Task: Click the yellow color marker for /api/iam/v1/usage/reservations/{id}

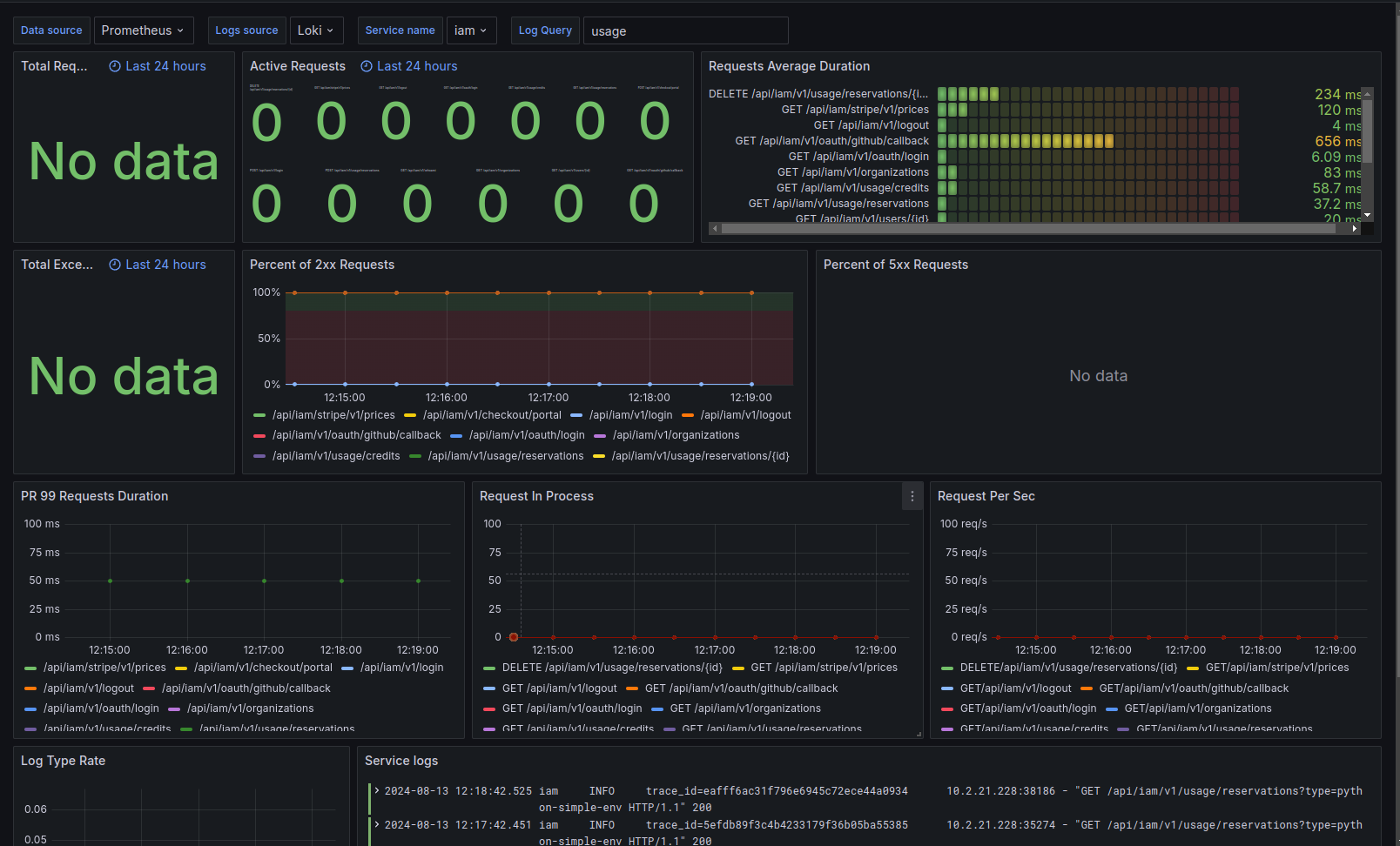Action: (x=598, y=455)
